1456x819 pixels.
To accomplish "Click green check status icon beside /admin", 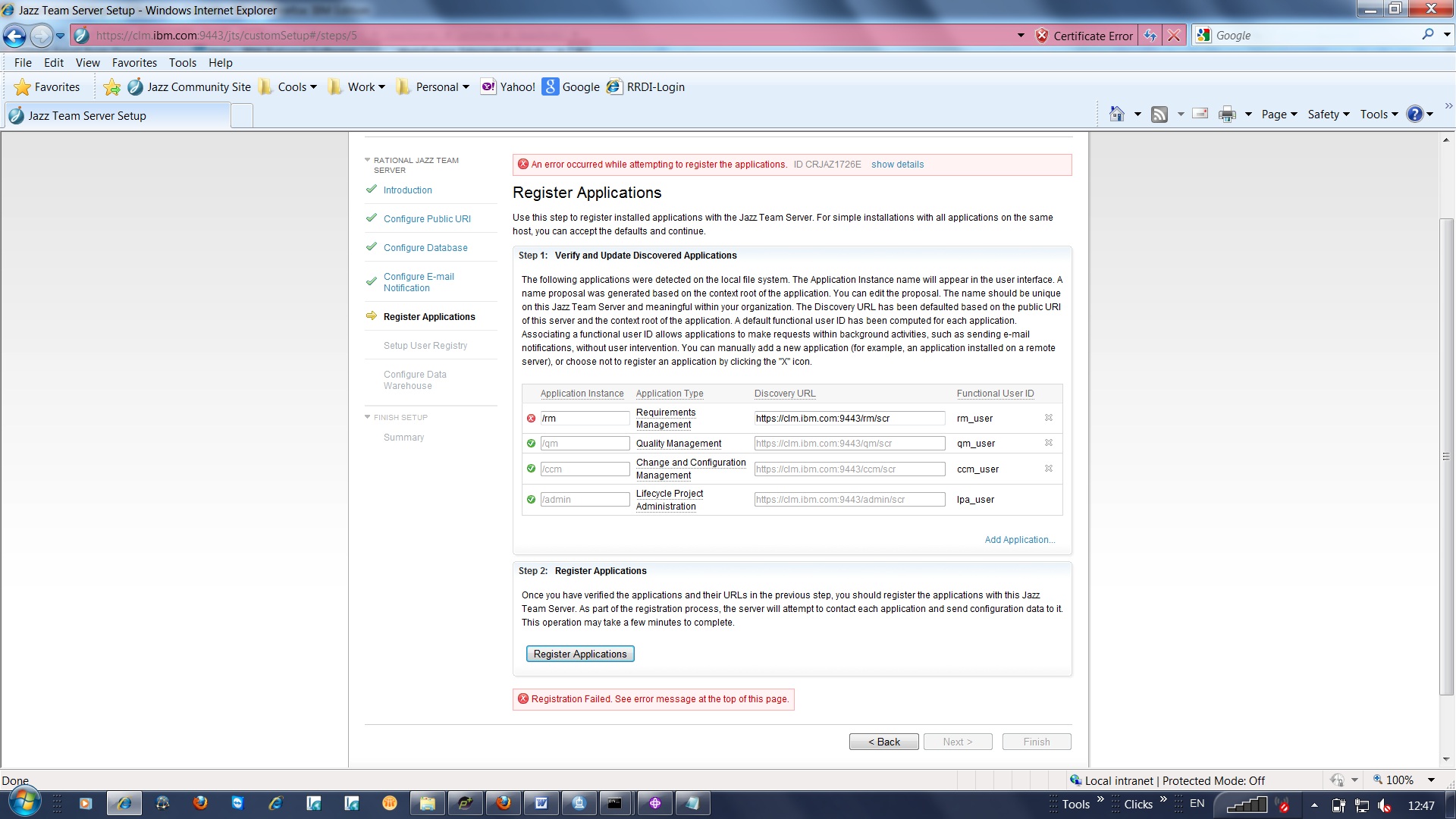I will point(531,500).
